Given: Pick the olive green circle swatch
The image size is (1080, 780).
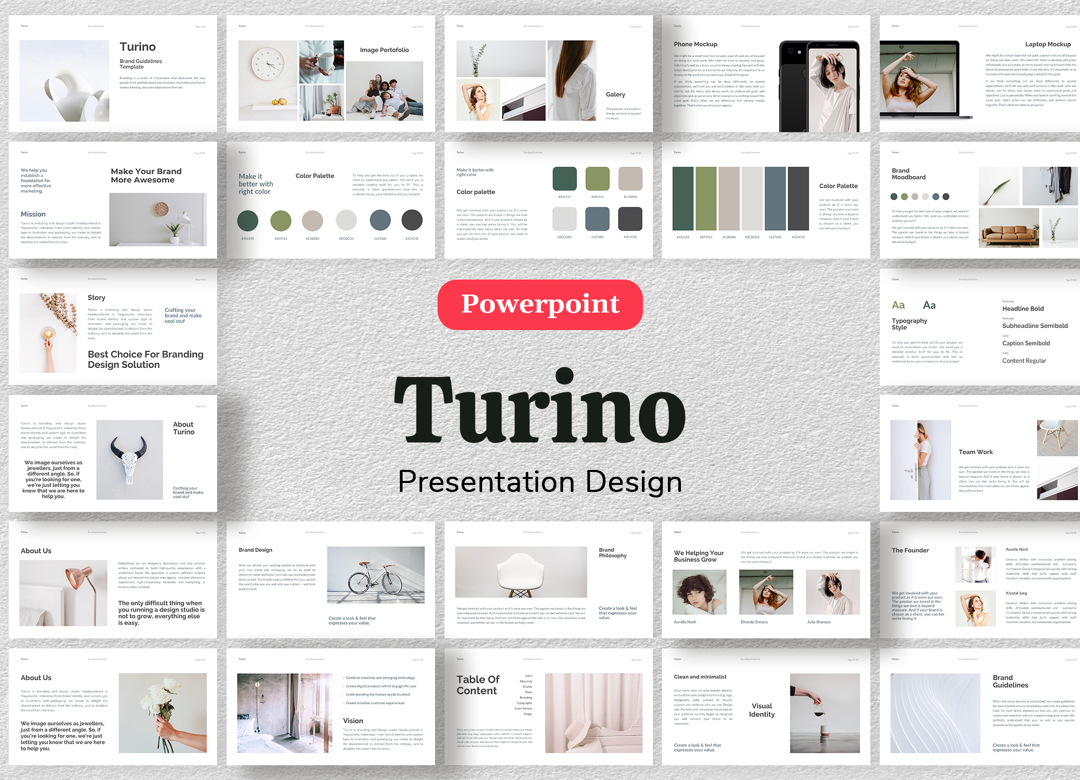Looking at the screenshot, I should tap(280, 221).
